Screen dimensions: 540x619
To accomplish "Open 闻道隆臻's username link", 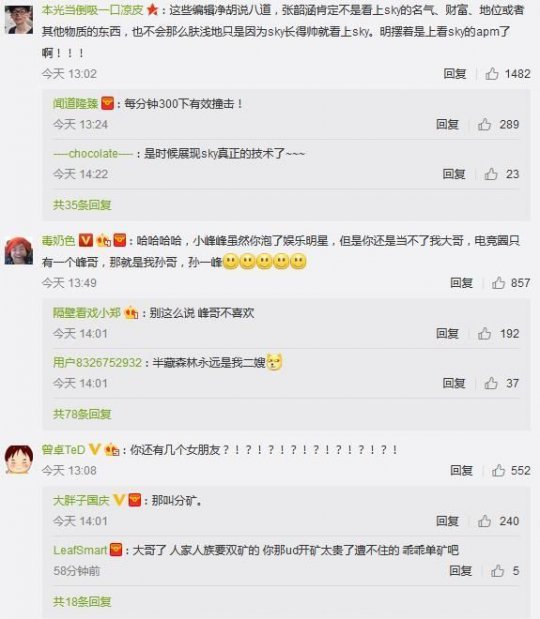I will 75,104.
